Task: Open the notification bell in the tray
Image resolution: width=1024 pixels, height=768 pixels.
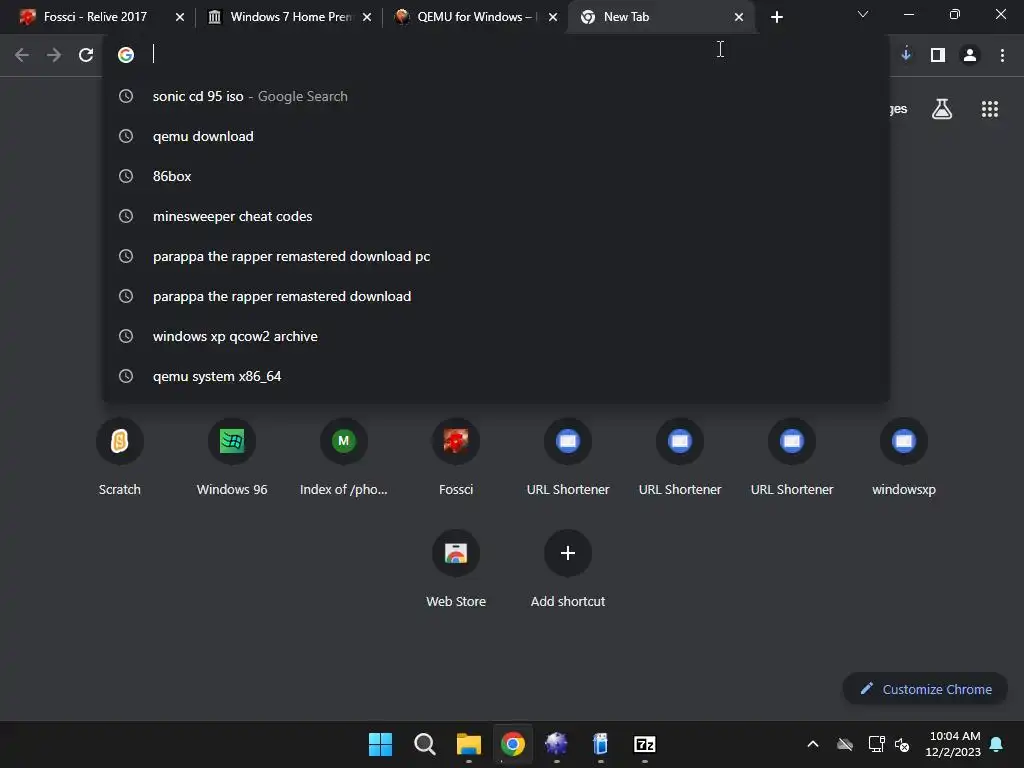Action: click(996, 744)
